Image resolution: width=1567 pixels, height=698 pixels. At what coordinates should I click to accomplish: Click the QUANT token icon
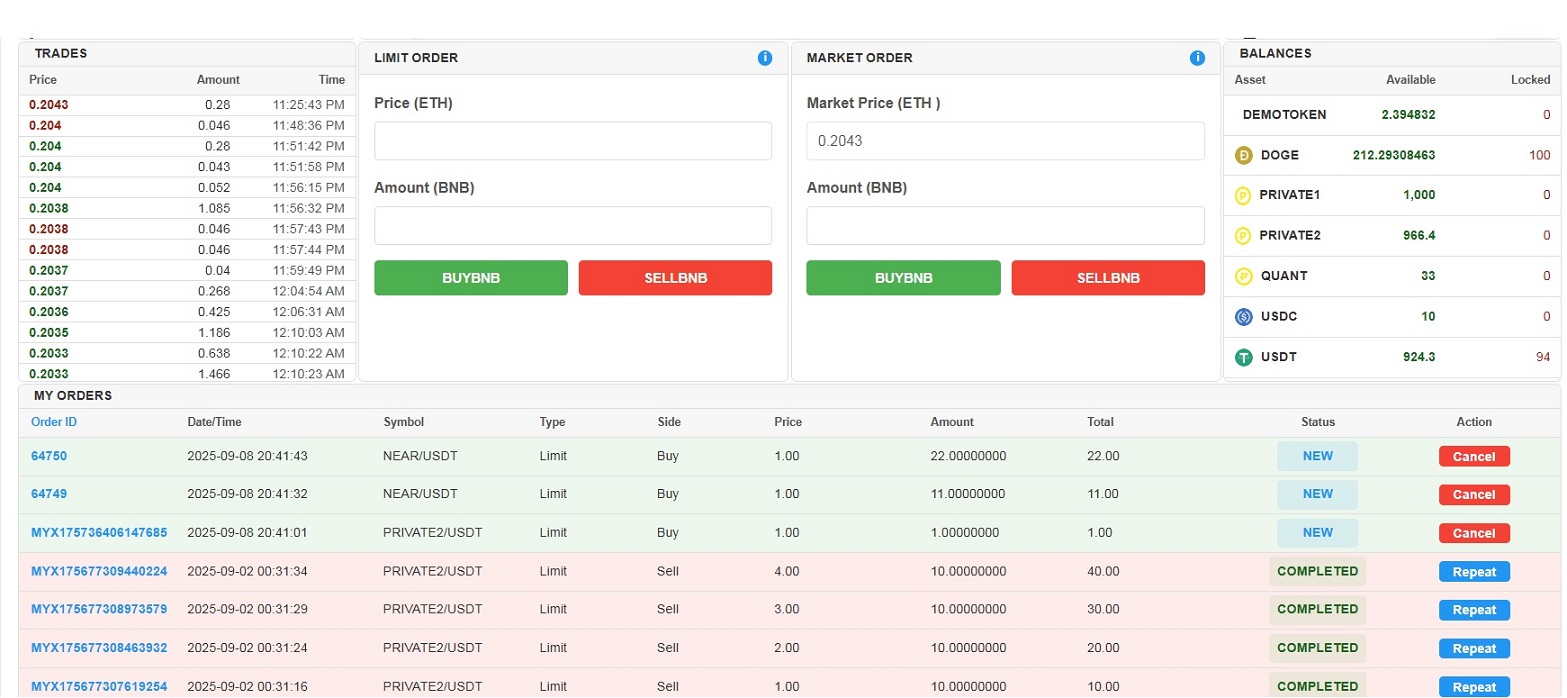click(x=1243, y=276)
